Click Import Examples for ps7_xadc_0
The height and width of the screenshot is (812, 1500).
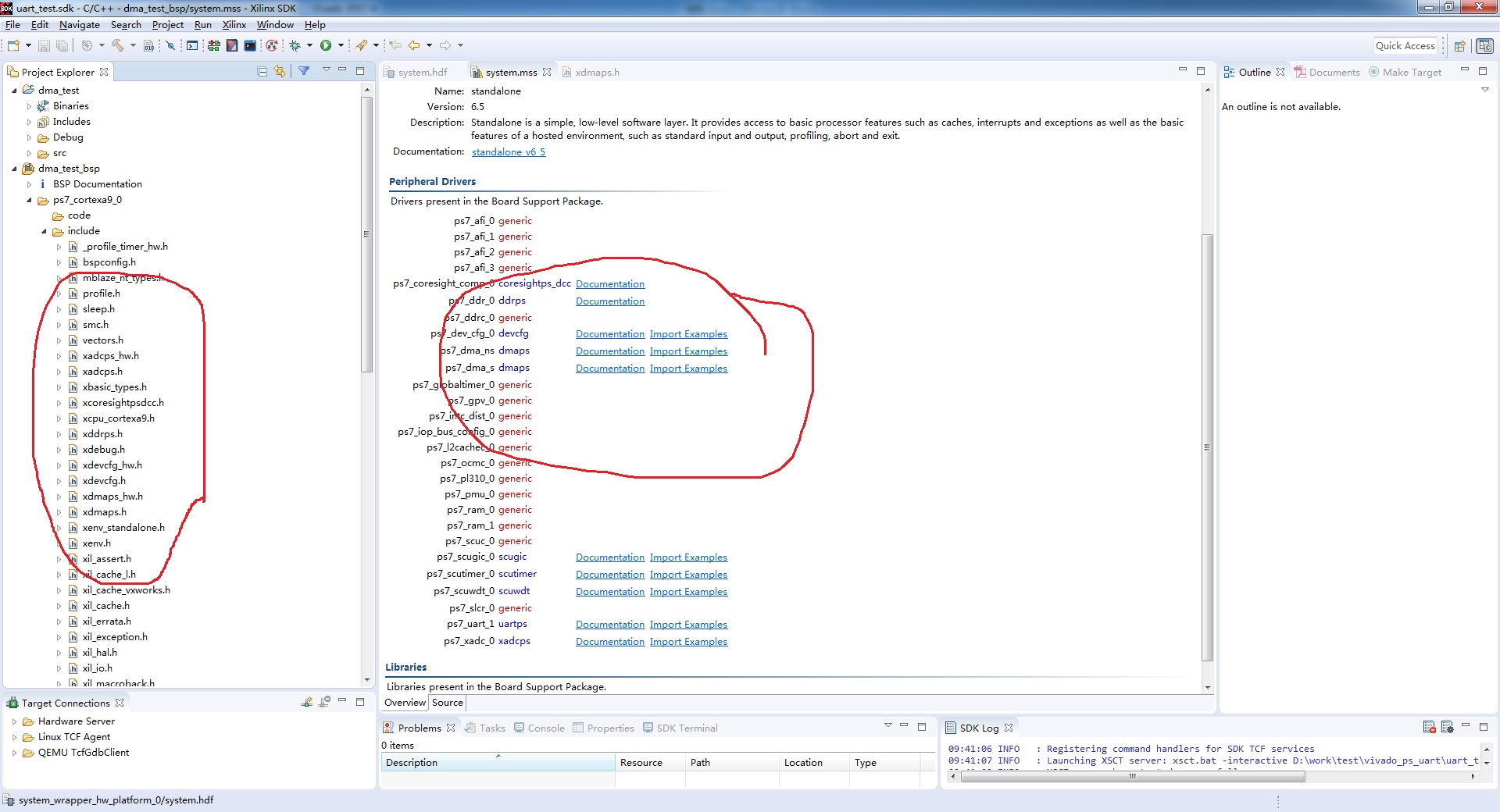pyautogui.click(x=688, y=642)
